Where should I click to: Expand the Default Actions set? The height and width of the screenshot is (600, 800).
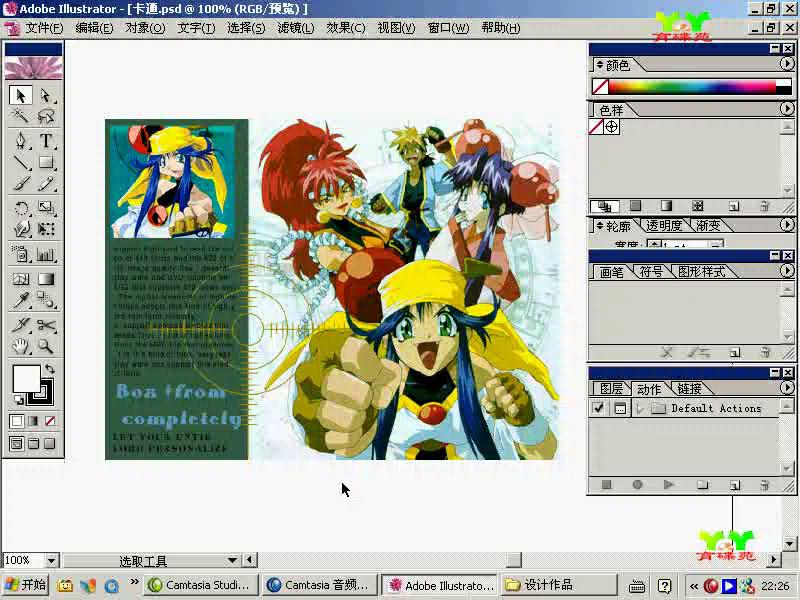[x=640, y=408]
